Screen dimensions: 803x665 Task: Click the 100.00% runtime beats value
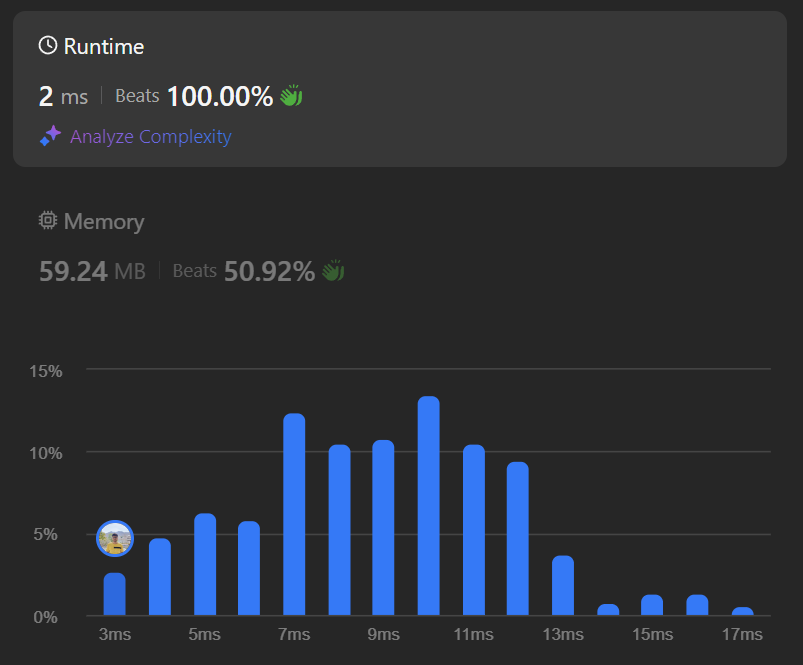pyautogui.click(x=219, y=97)
